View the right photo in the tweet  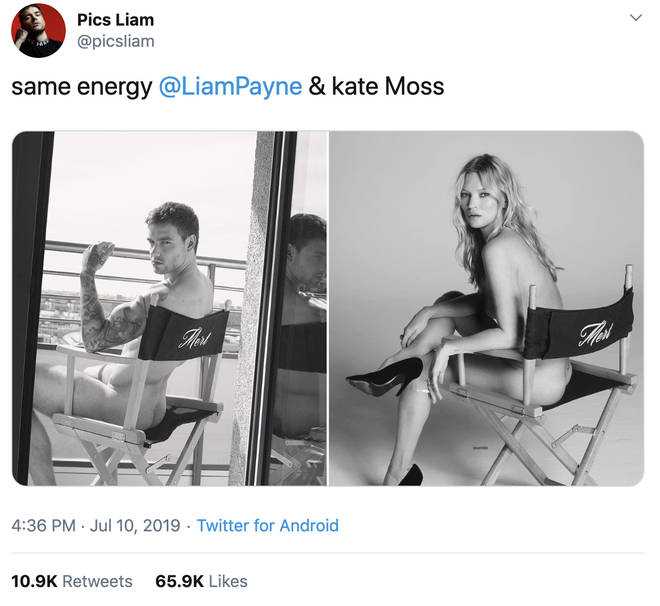[486, 308]
